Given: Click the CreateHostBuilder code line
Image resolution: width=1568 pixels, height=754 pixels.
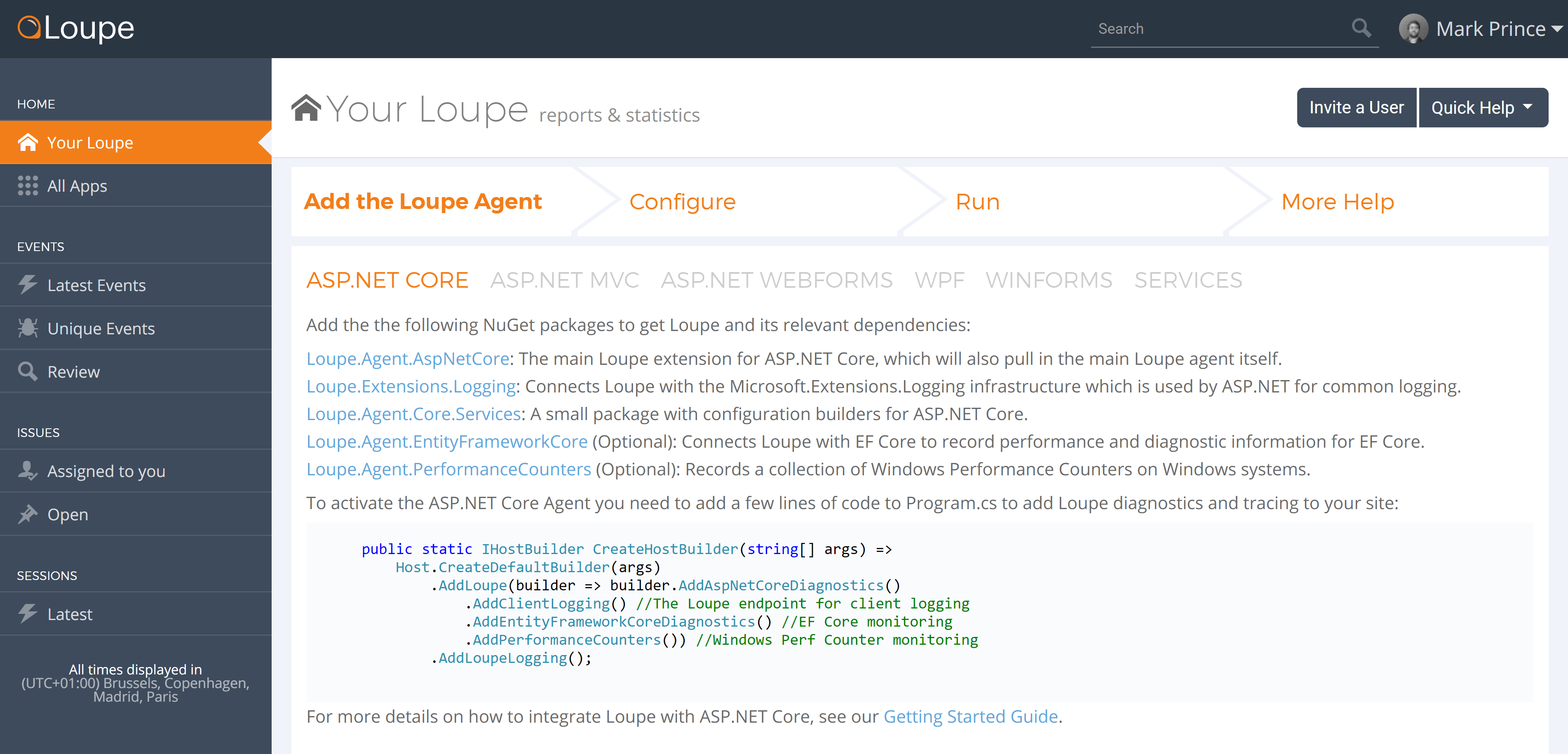Looking at the screenshot, I should tap(627, 549).
